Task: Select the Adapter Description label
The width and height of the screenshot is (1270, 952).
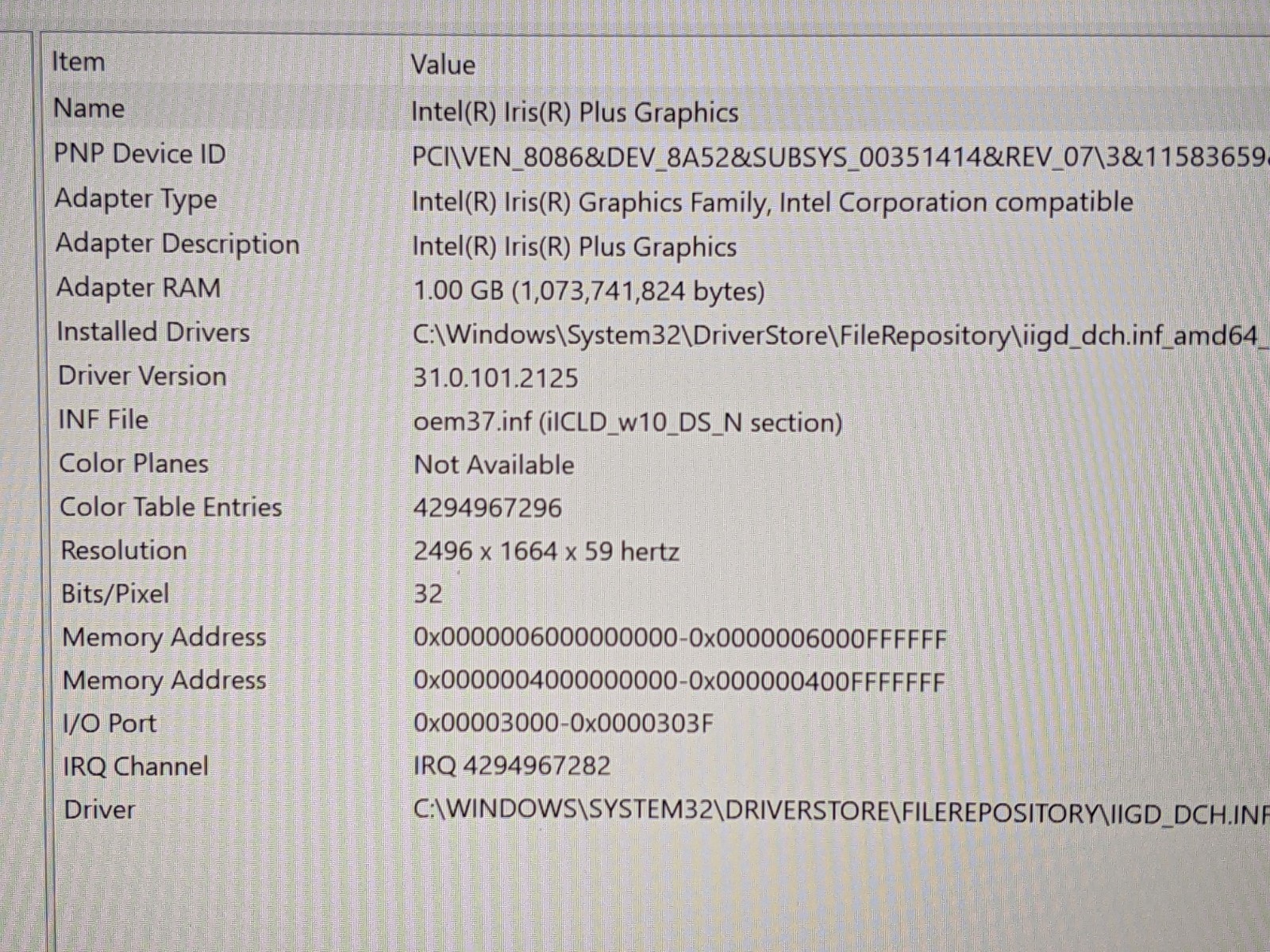Action: pyautogui.click(x=178, y=244)
